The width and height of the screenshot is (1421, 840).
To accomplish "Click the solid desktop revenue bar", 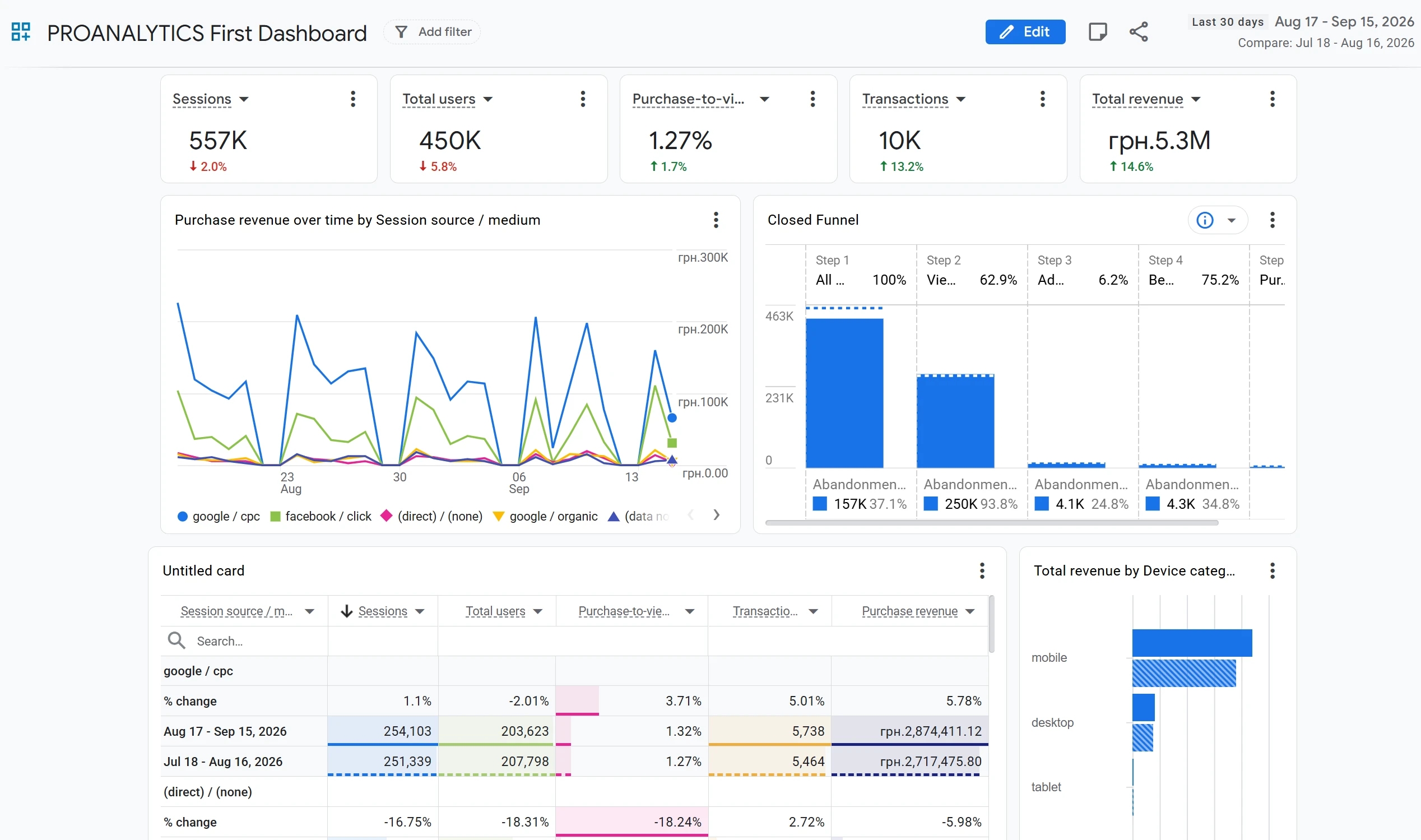I will [1143, 708].
